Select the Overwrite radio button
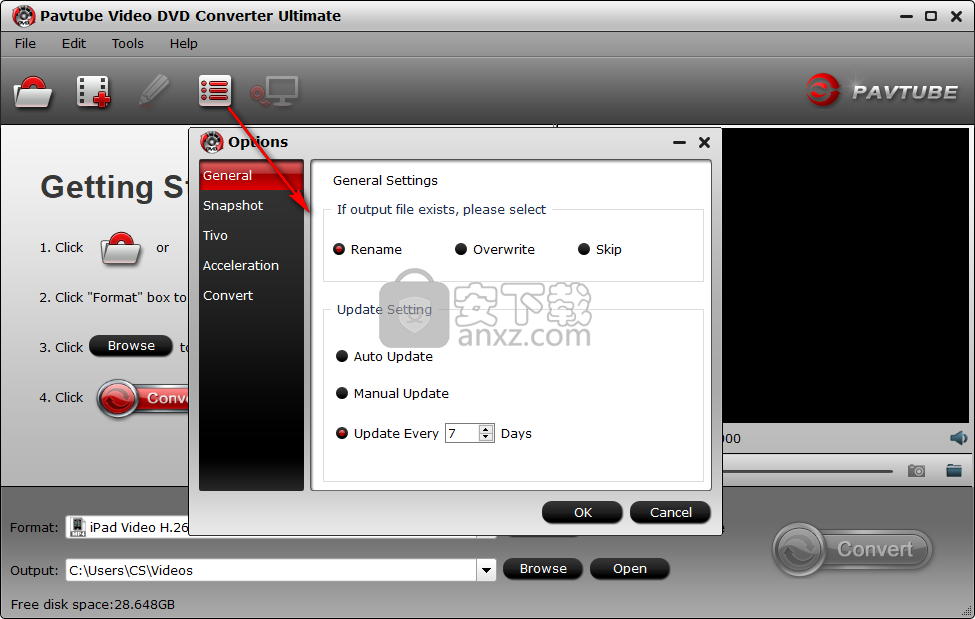The image size is (975, 619). tap(461, 249)
